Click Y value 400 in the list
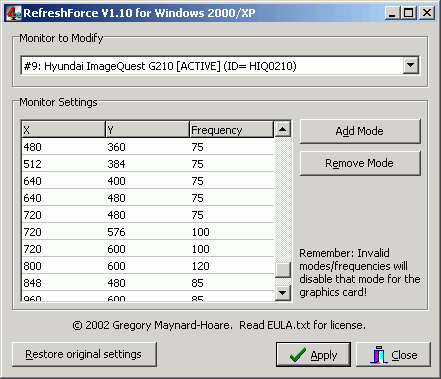Screen dimensions: 441x379 [116, 181]
